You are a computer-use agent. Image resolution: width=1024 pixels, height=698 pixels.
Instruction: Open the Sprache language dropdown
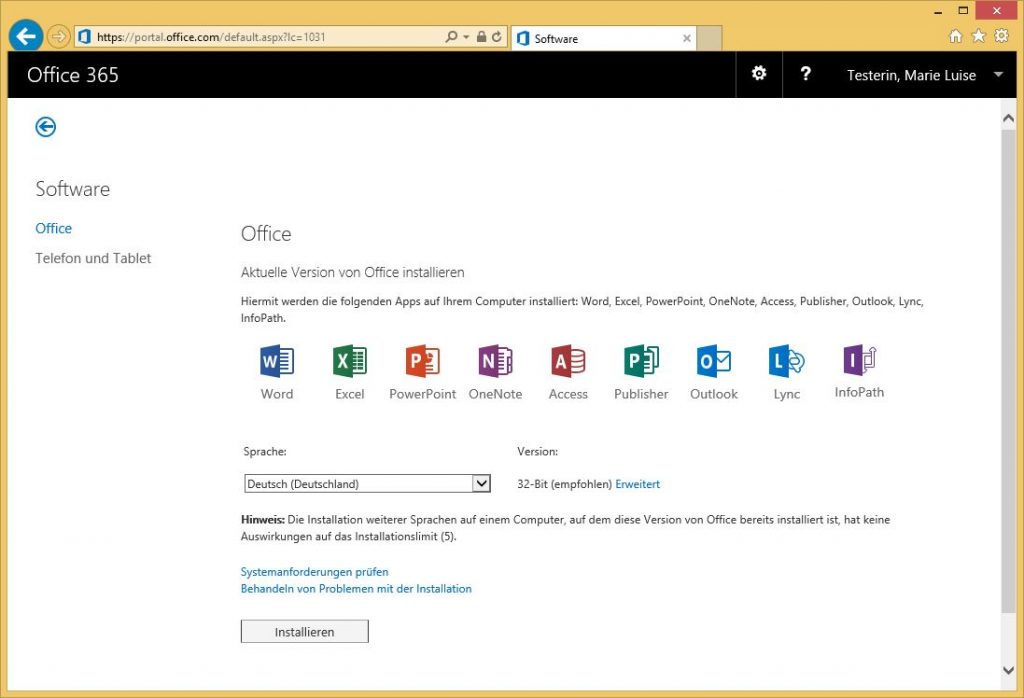[367, 484]
